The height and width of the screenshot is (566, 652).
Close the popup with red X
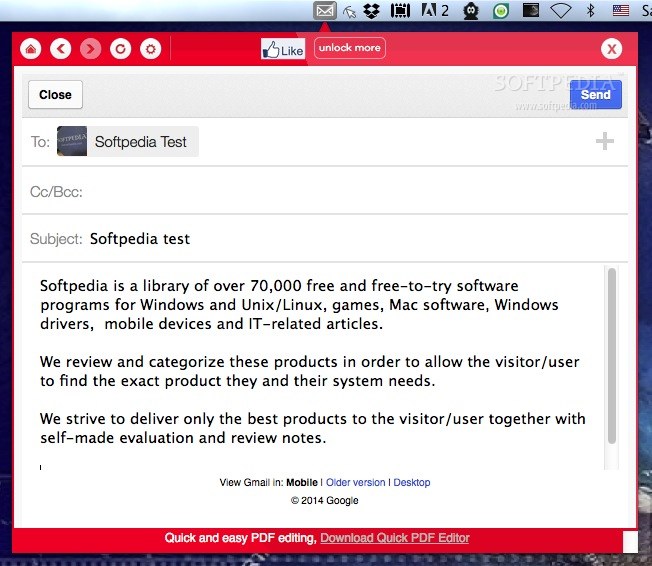[x=612, y=49]
